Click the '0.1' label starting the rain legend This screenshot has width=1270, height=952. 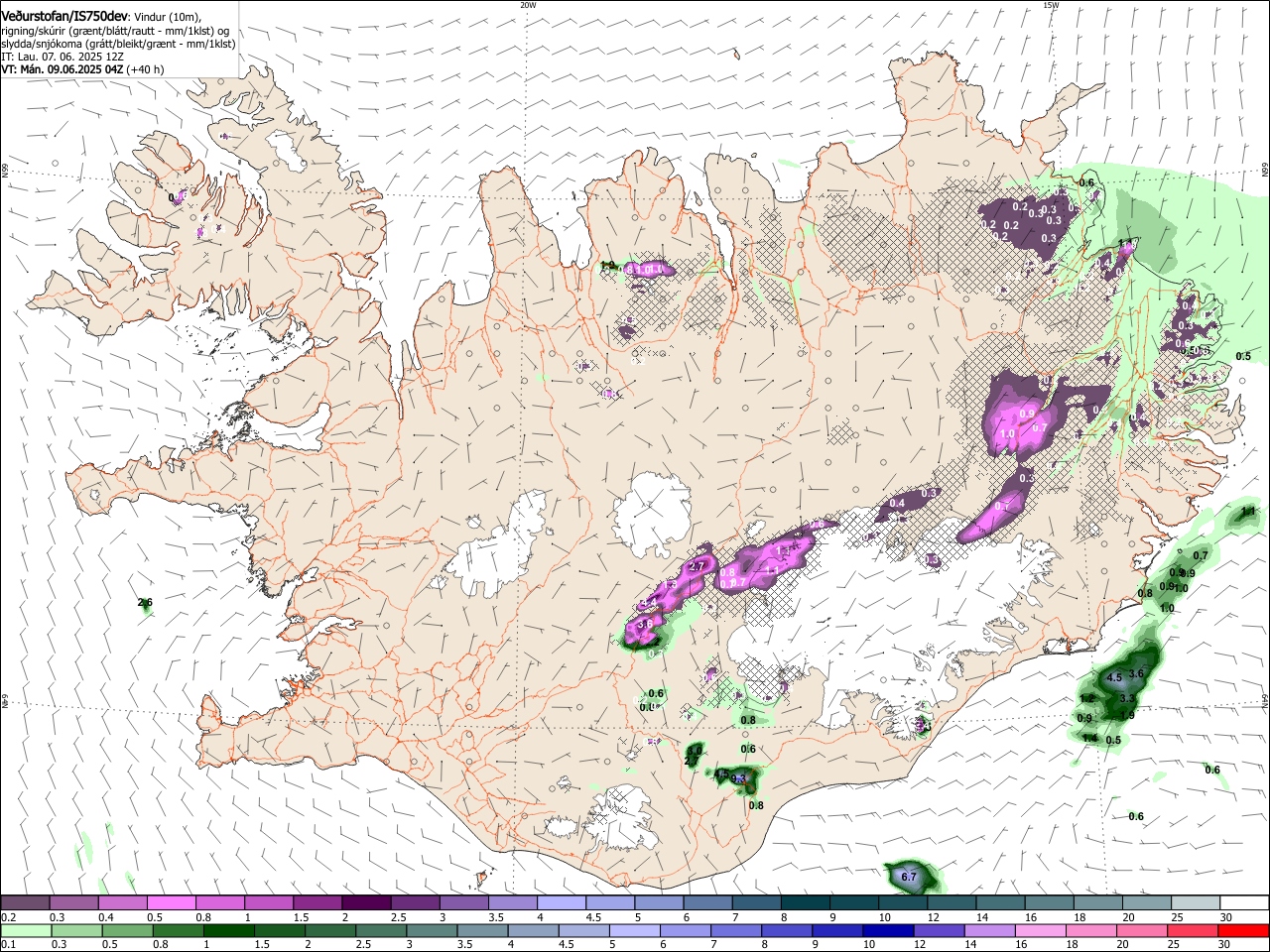point(8,945)
